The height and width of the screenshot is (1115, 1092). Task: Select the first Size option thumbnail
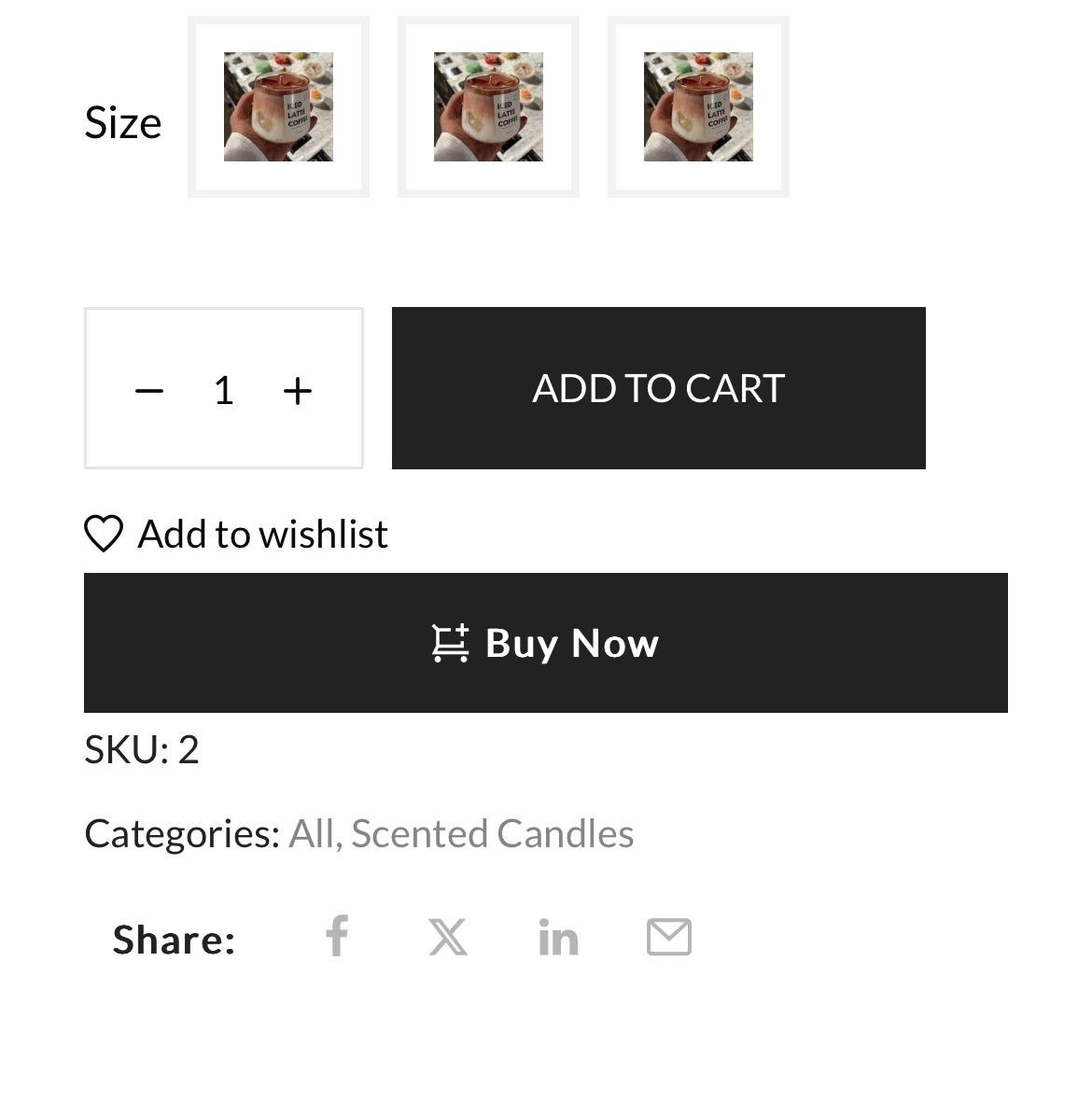tap(278, 106)
